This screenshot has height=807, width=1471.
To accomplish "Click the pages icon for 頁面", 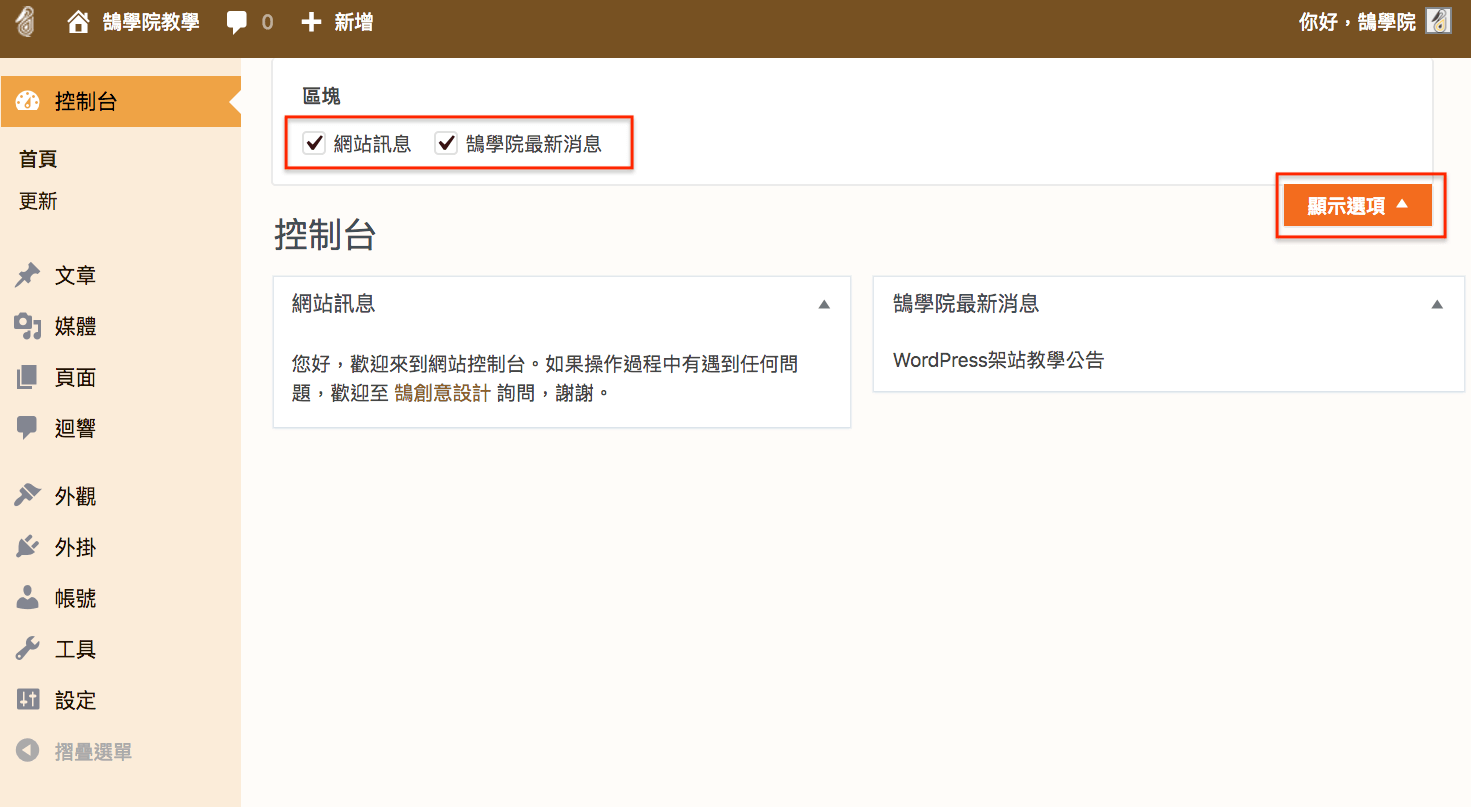I will pos(28,377).
